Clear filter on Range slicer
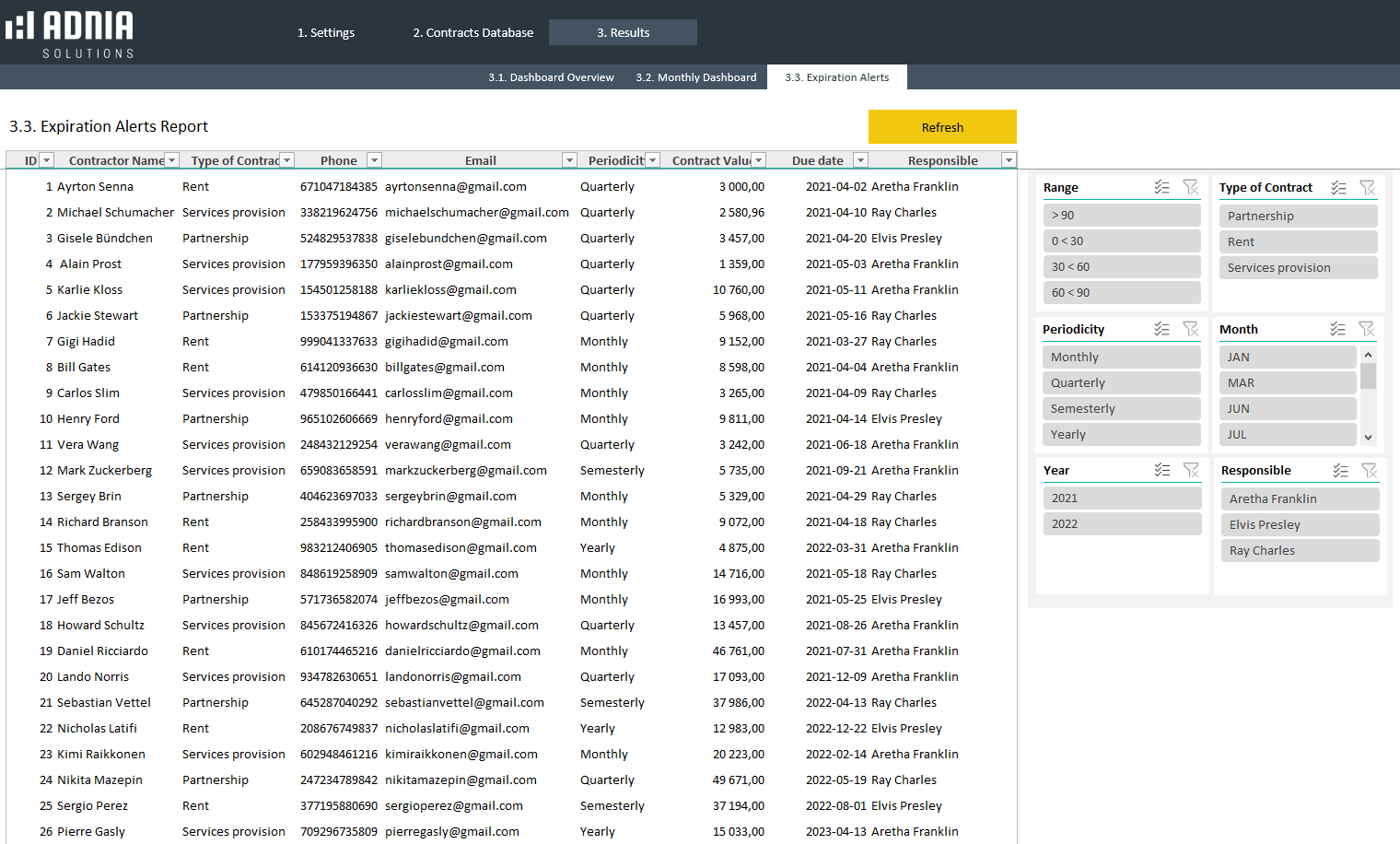1400x844 pixels. (1191, 187)
